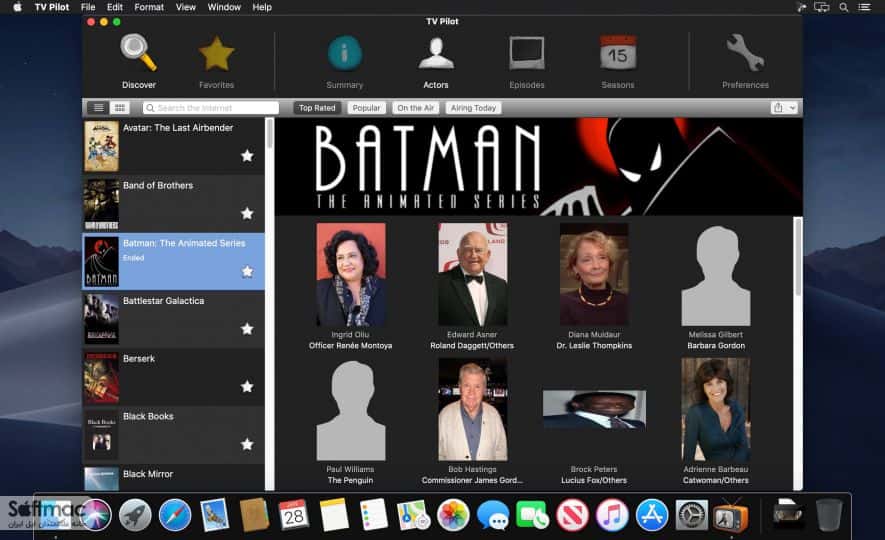885x540 pixels.
Task: Click Bob Hastings actor photo
Action: pyautogui.click(x=472, y=409)
